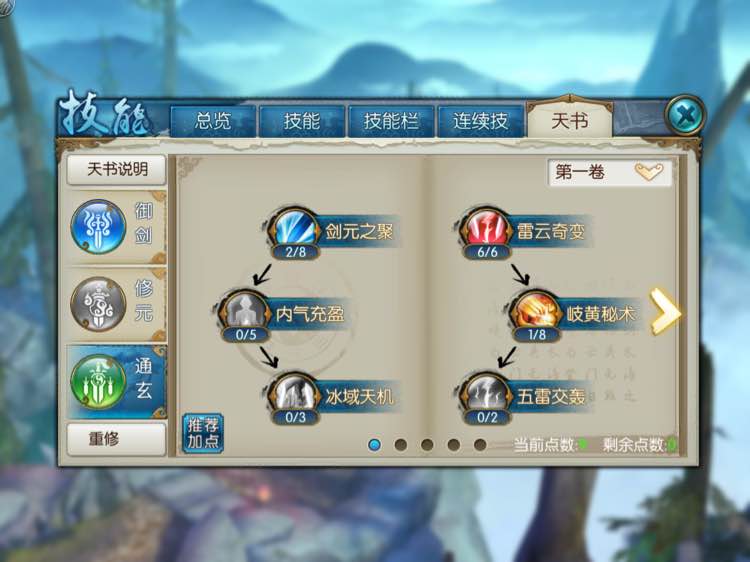This screenshot has height=562, width=750.
Task: Jump to second page dot
Action: tap(401, 445)
